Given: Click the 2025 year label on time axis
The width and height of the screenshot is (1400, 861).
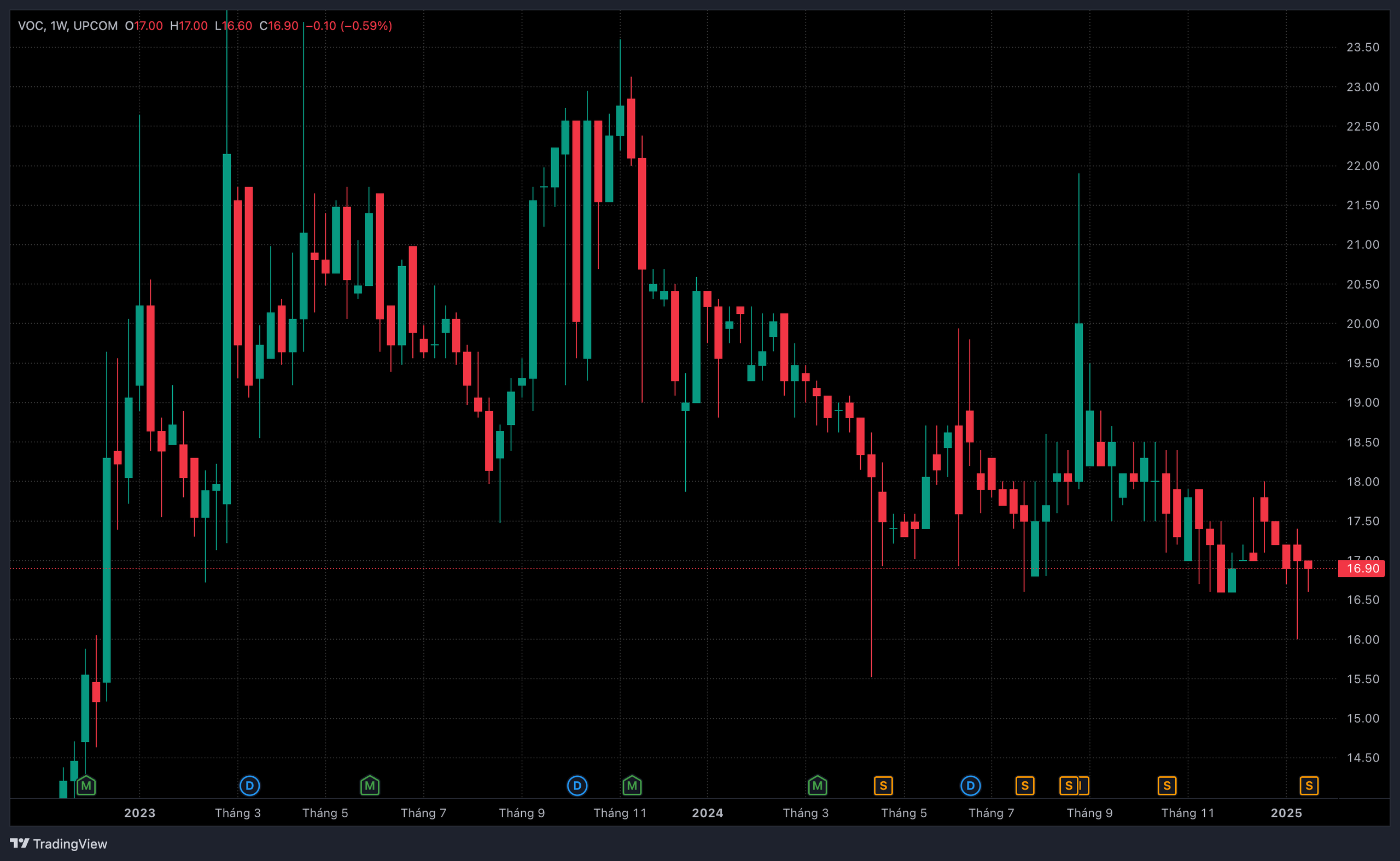Looking at the screenshot, I should 1286,812.
